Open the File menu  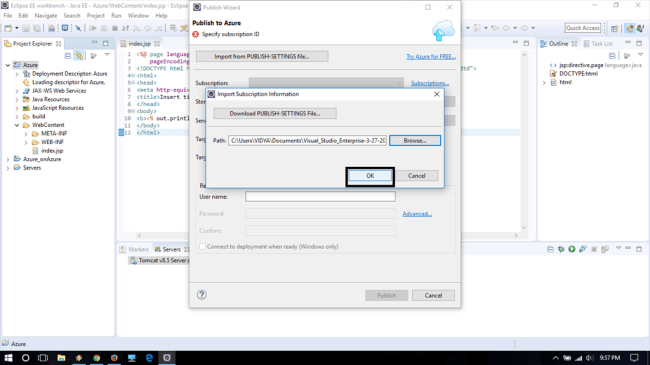pyautogui.click(x=7, y=15)
